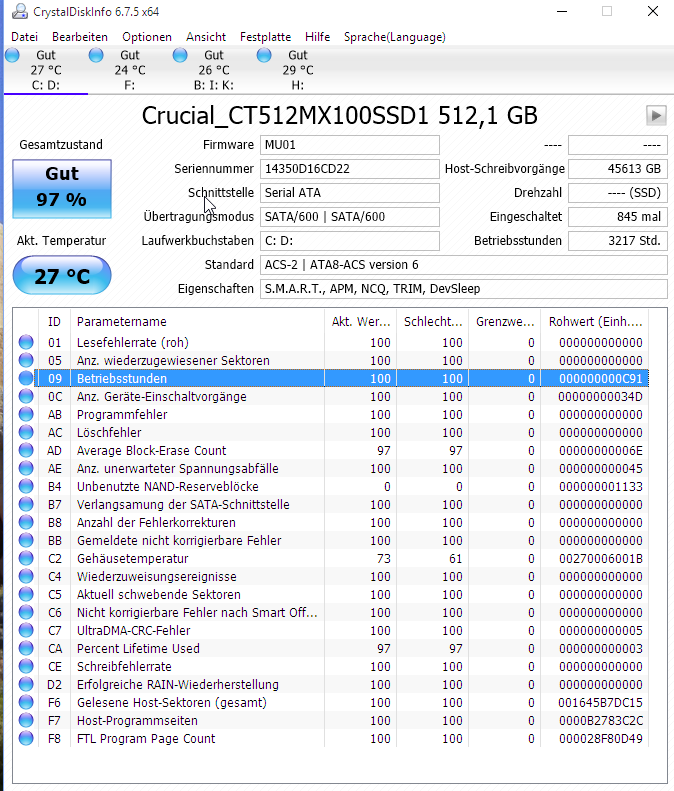Click status orb of Programmfehler row
Viewport: 674px width, 791px height.
click(26, 415)
